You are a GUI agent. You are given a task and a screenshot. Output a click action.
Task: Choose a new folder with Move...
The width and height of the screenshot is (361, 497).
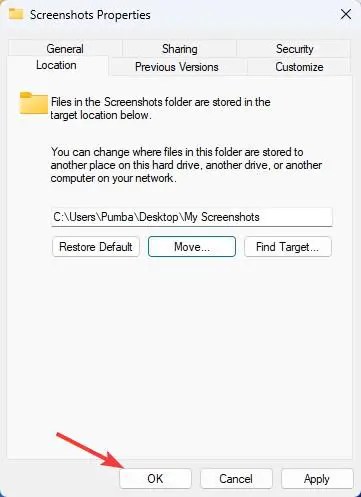[x=192, y=247]
